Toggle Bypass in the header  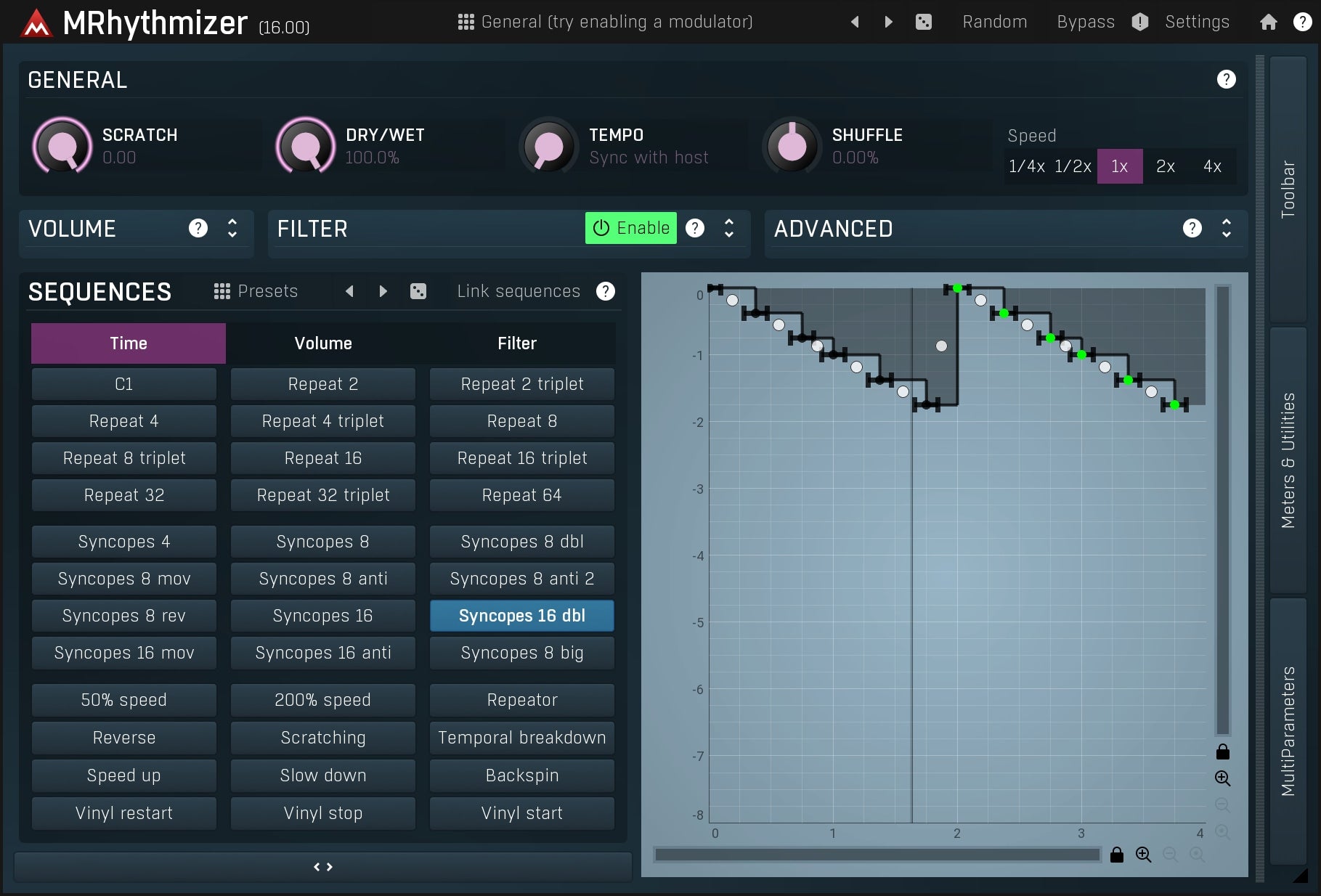point(1085,22)
